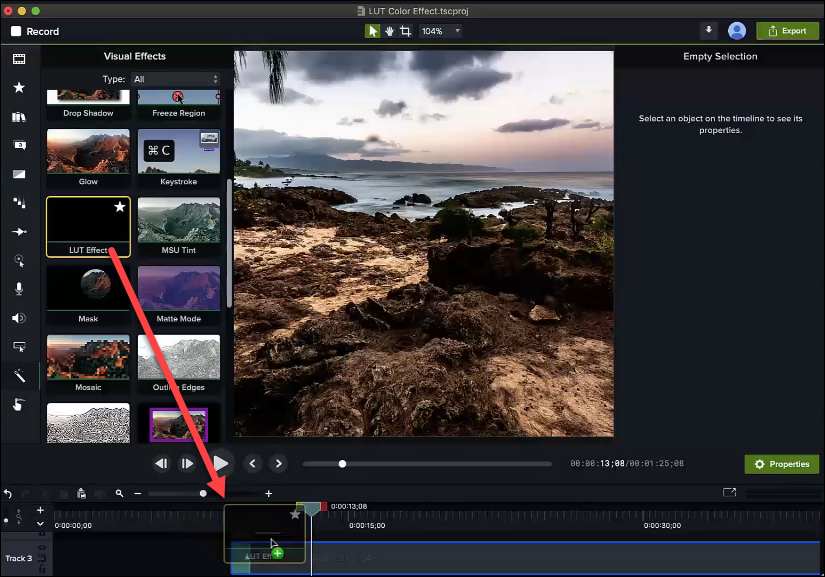This screenshot has width=825, height=577.
Task: Open the Favorites star tab in sidebar
Action: point(18,88)
